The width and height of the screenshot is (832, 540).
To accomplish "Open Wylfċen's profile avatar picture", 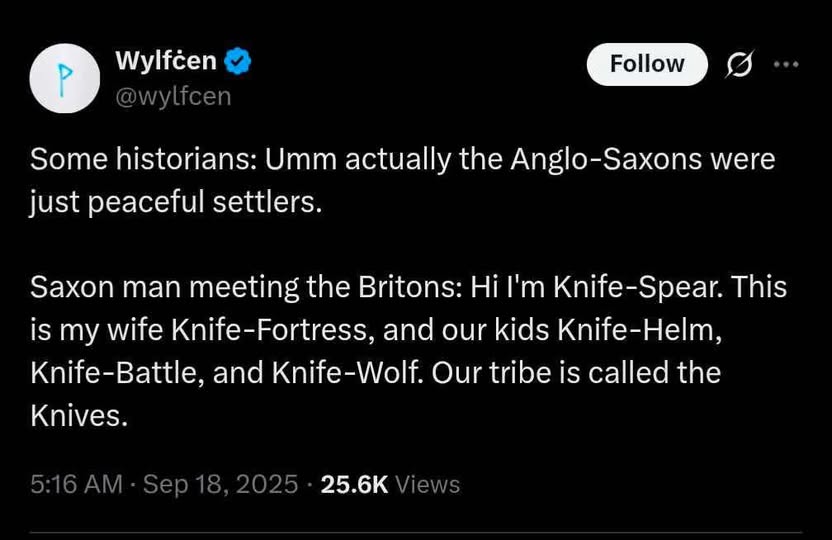I will tap(64, 78).
